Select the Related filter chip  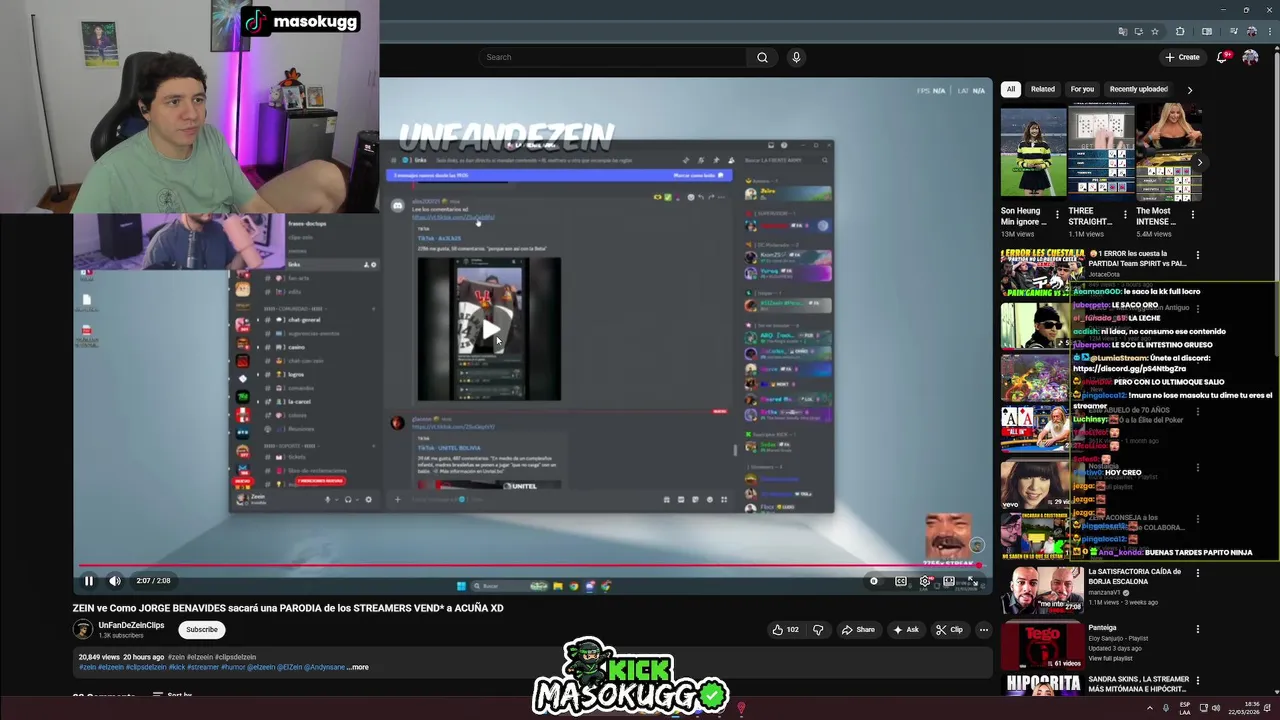1043,89
